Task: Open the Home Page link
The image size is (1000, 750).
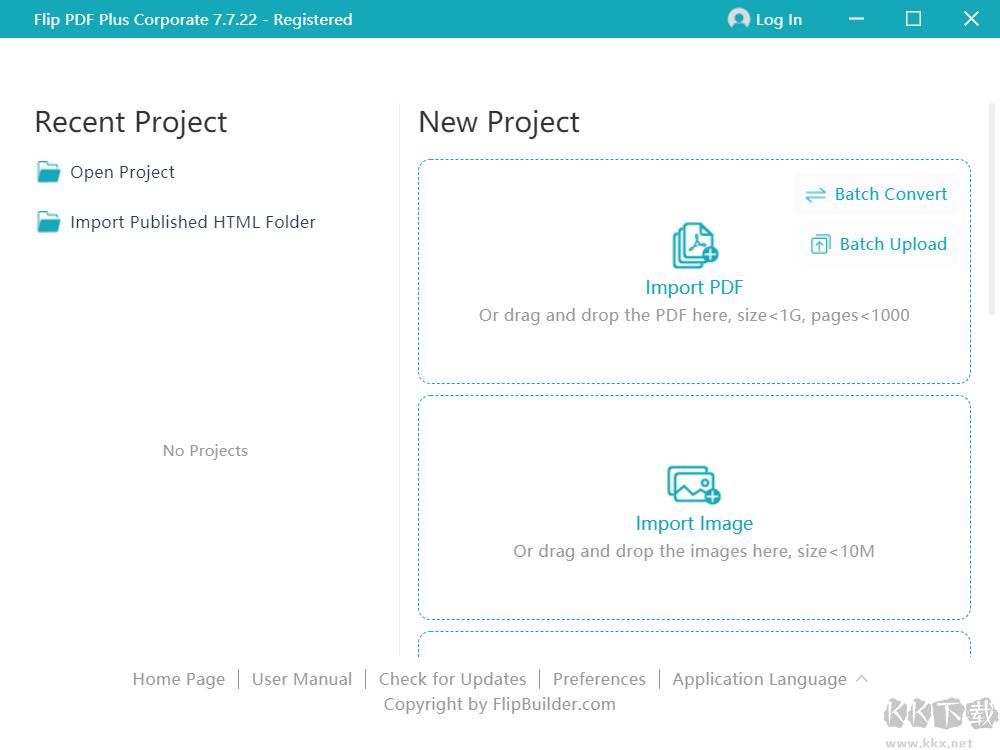Action: pyautogui.click(x=178, y=678)
